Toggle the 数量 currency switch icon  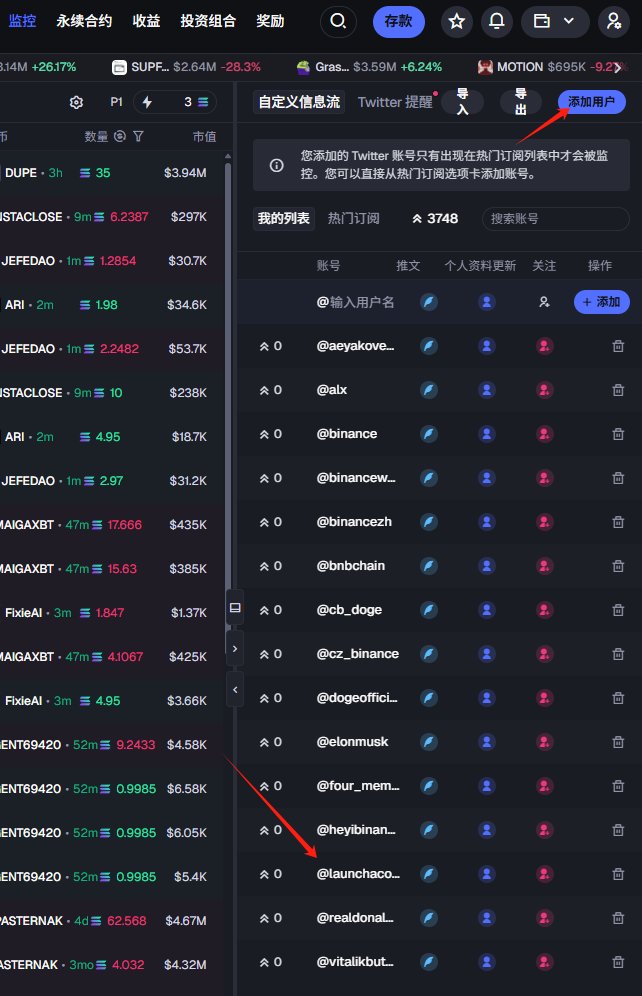click(120, 136)
